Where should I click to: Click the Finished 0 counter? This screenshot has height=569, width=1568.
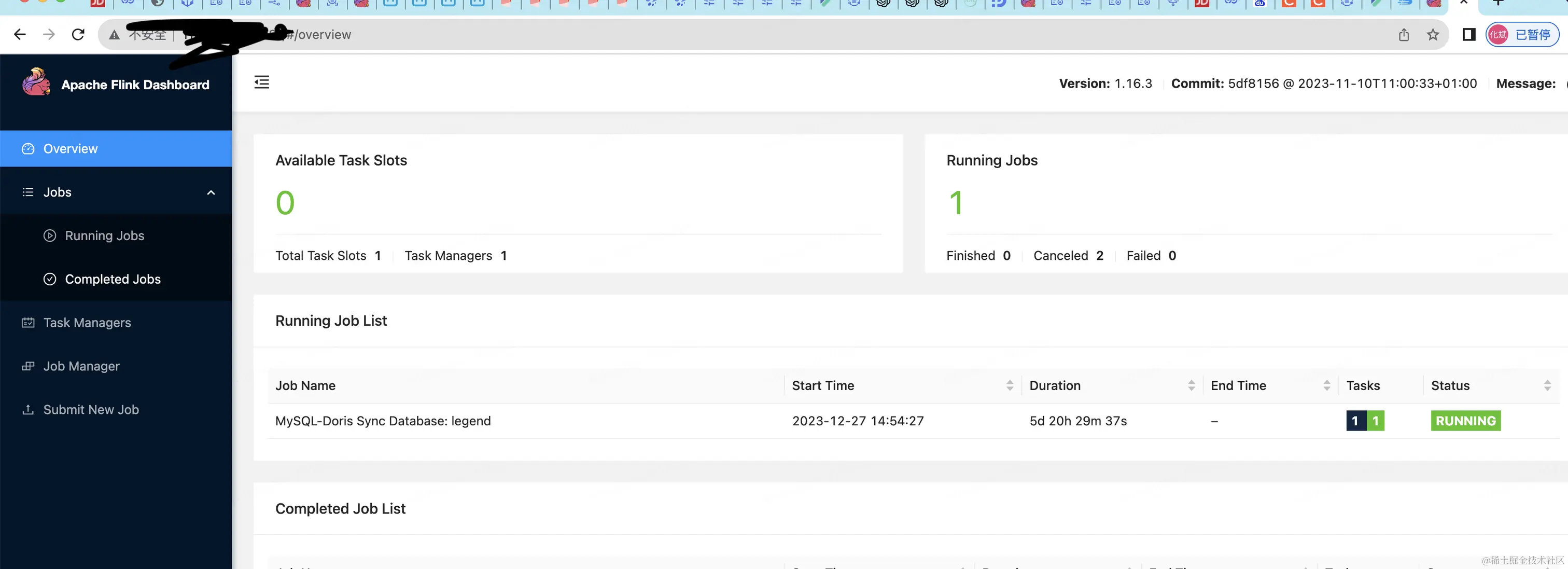(x=978, y=256)
